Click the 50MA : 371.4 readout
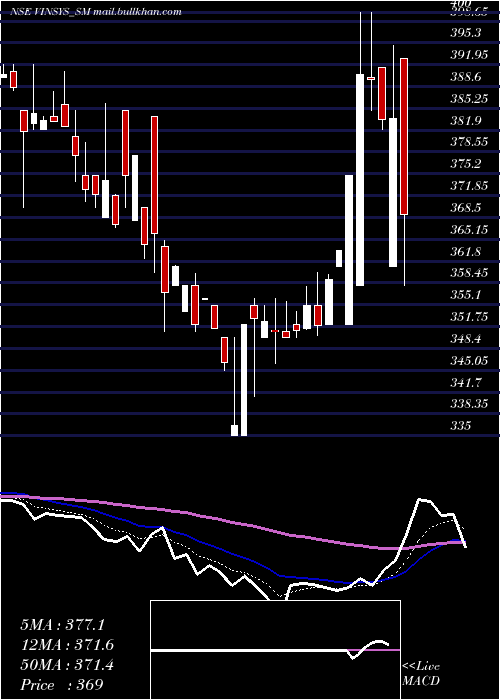 [x=67, y=665]
